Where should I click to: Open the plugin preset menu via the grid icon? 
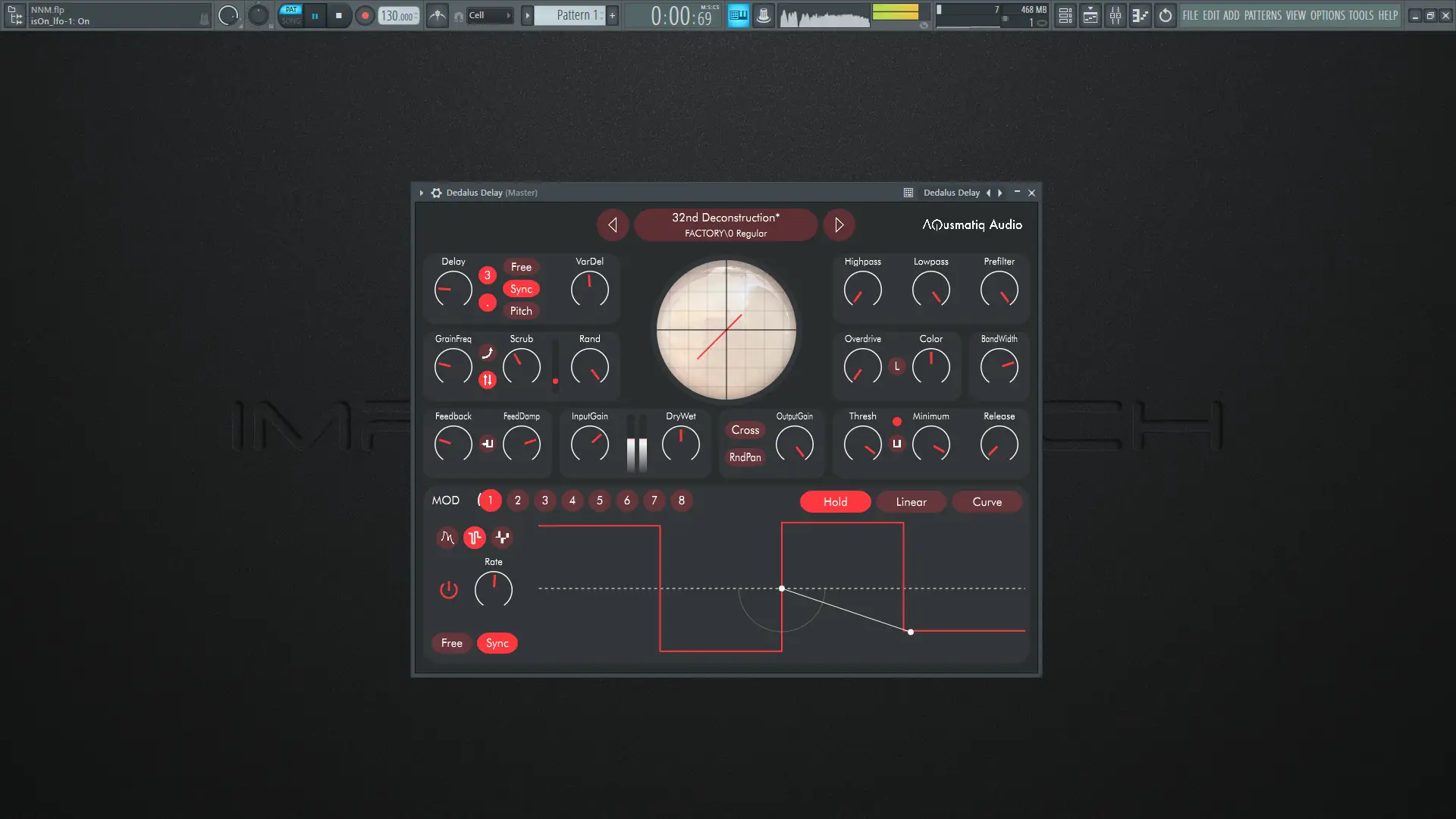908,193
